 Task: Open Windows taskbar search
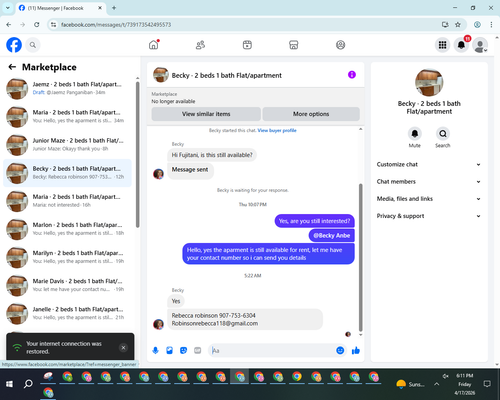[x=28, y=384]
